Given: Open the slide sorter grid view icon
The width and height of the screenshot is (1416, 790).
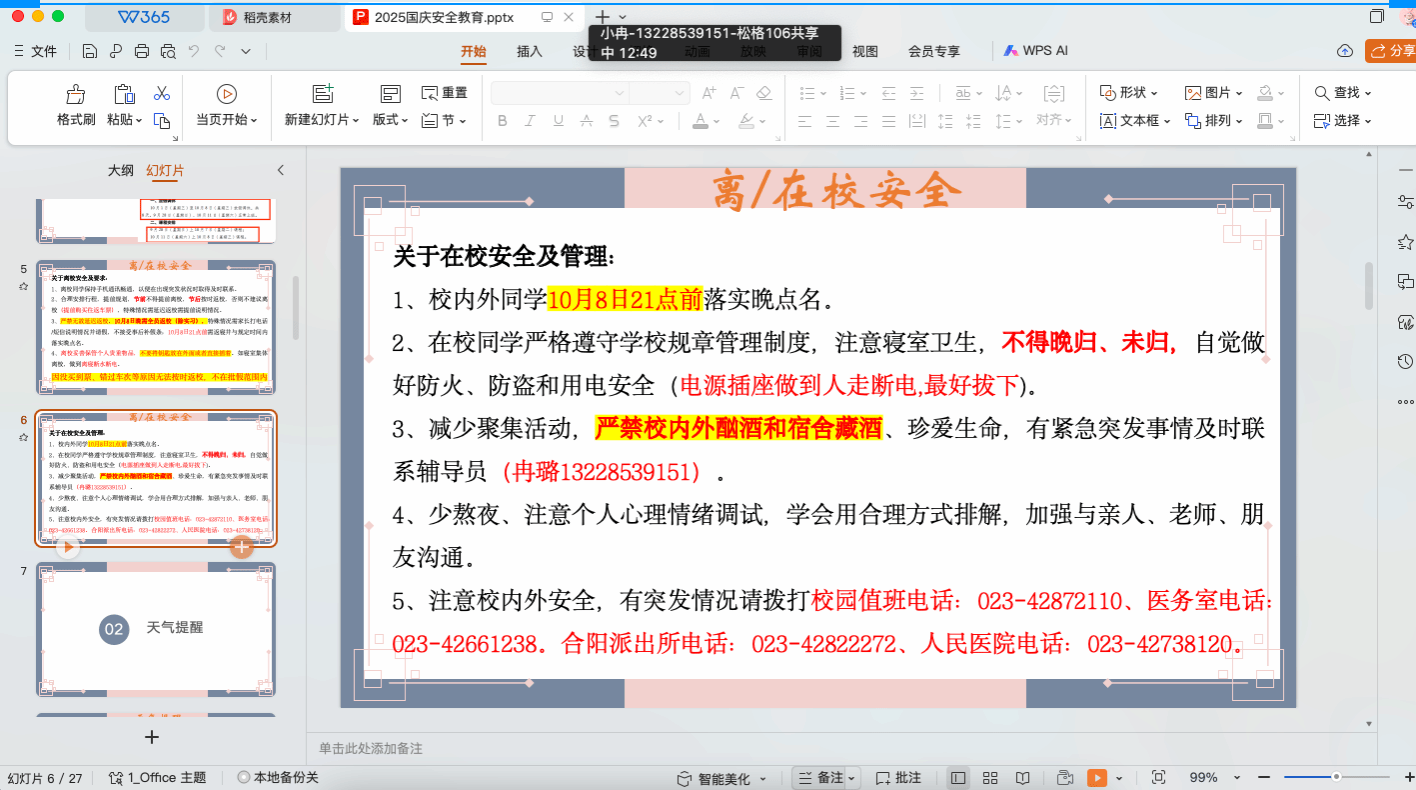Looking at the screenshot, I should (990, 778).
